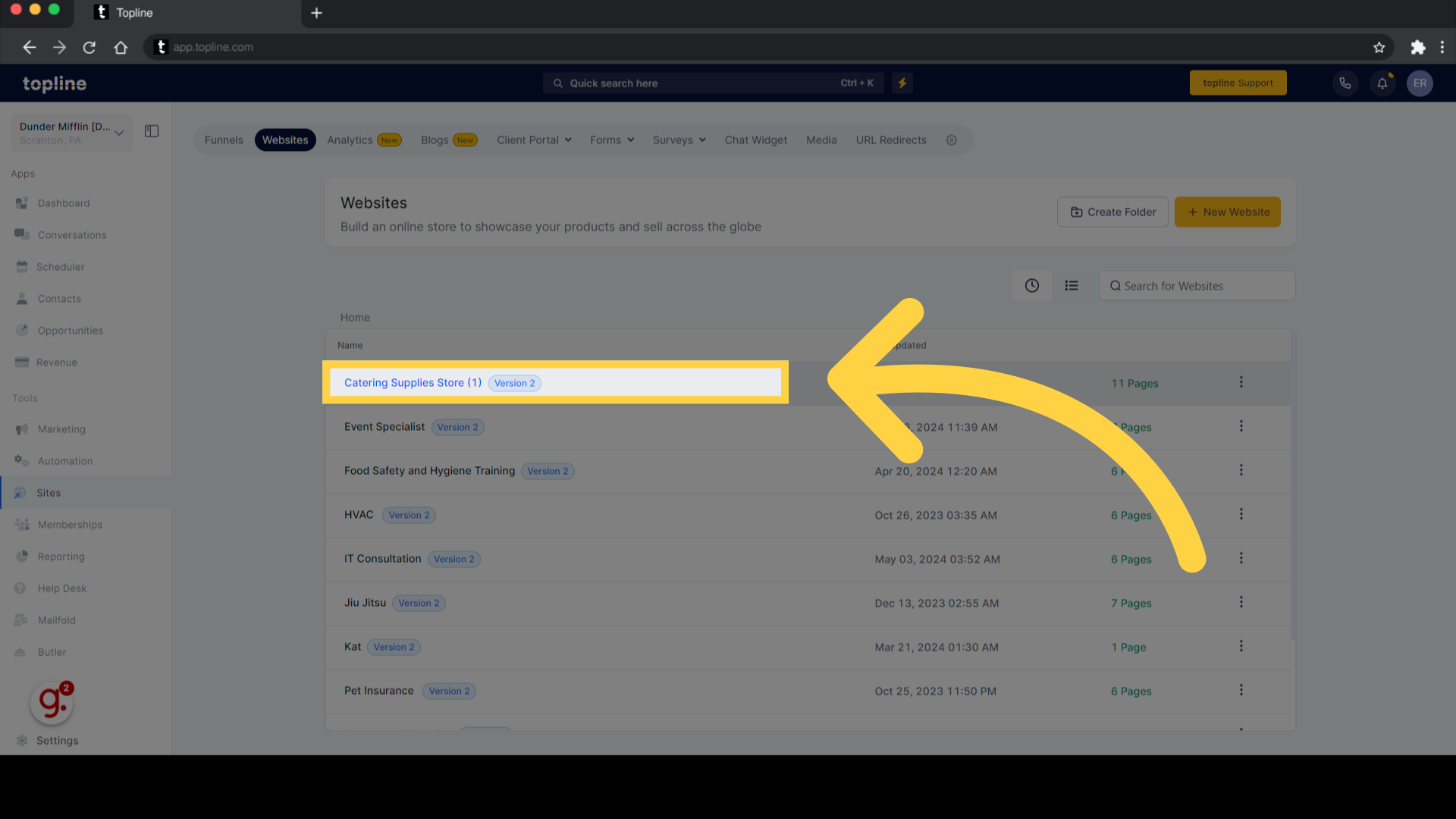
Task: Open actions menu for Jiu Jitsu row
Action: [1241, 602]
